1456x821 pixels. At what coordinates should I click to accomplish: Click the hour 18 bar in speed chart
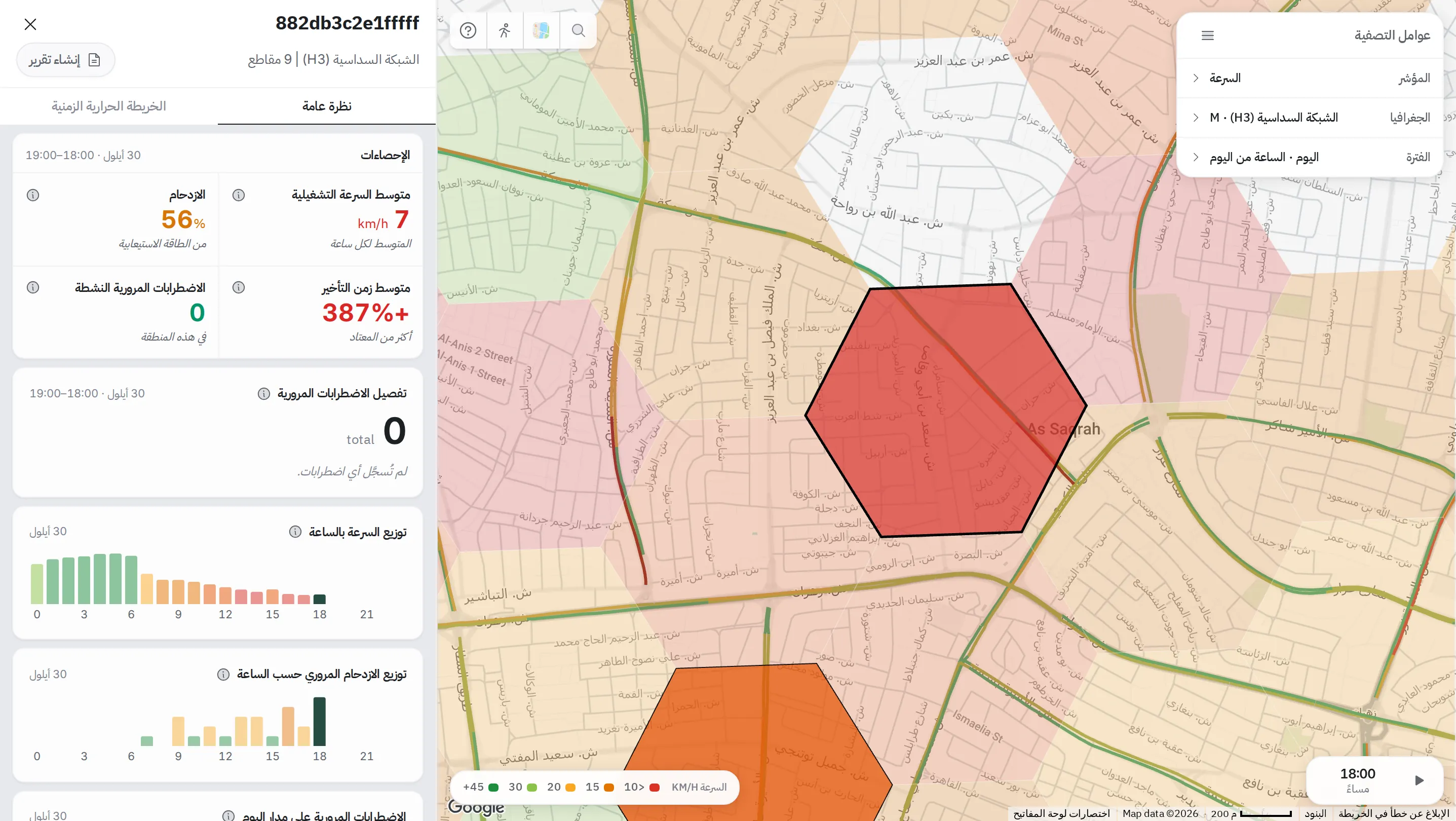[319, 600]
